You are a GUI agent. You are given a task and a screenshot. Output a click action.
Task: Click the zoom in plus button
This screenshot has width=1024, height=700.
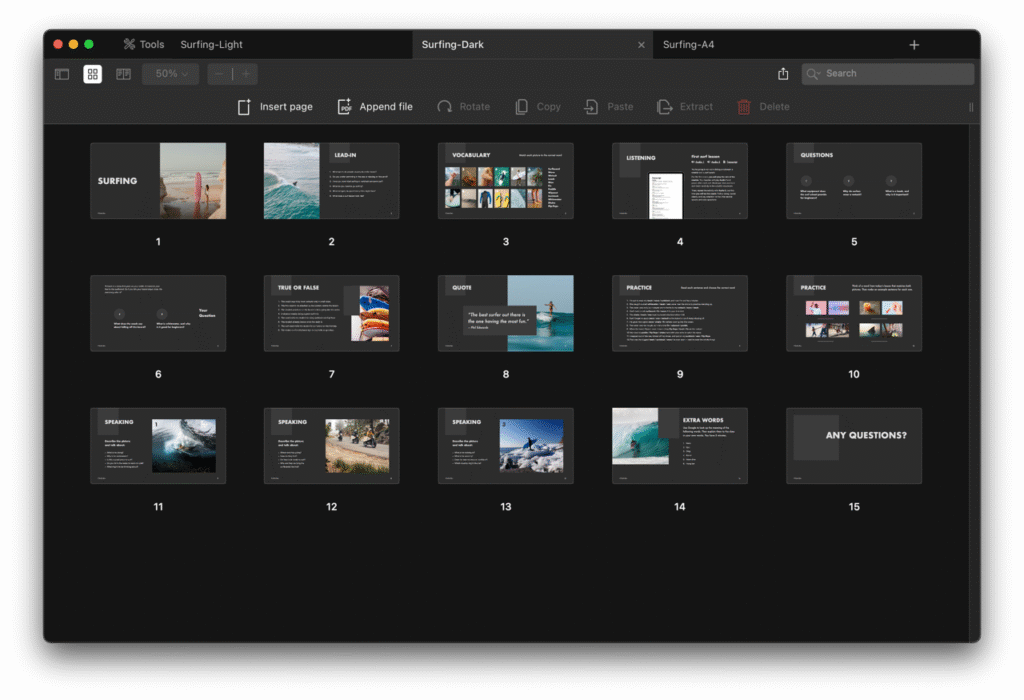(245, 74)
